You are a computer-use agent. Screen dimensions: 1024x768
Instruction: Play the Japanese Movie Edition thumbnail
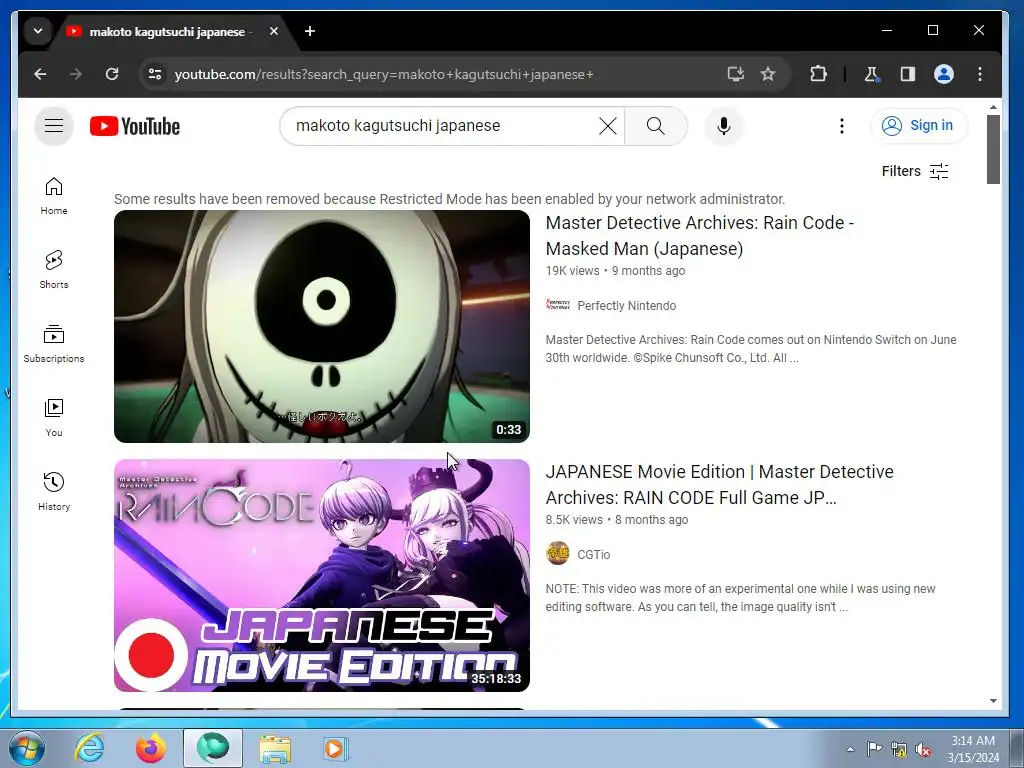321,575
